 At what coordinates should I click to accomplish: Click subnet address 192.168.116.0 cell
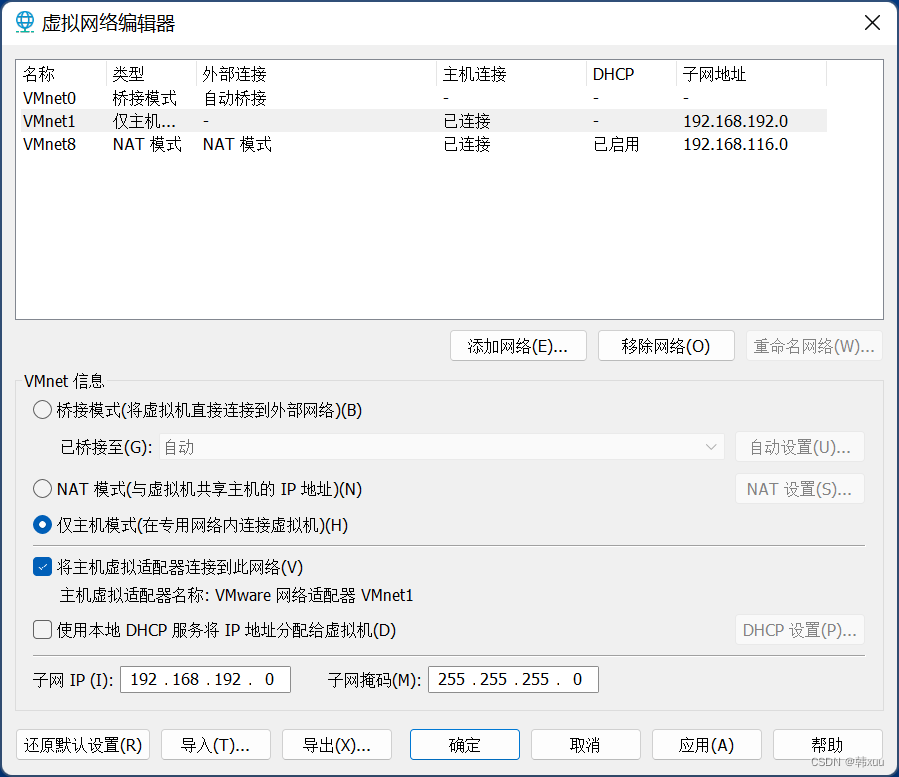click(736, 144)
